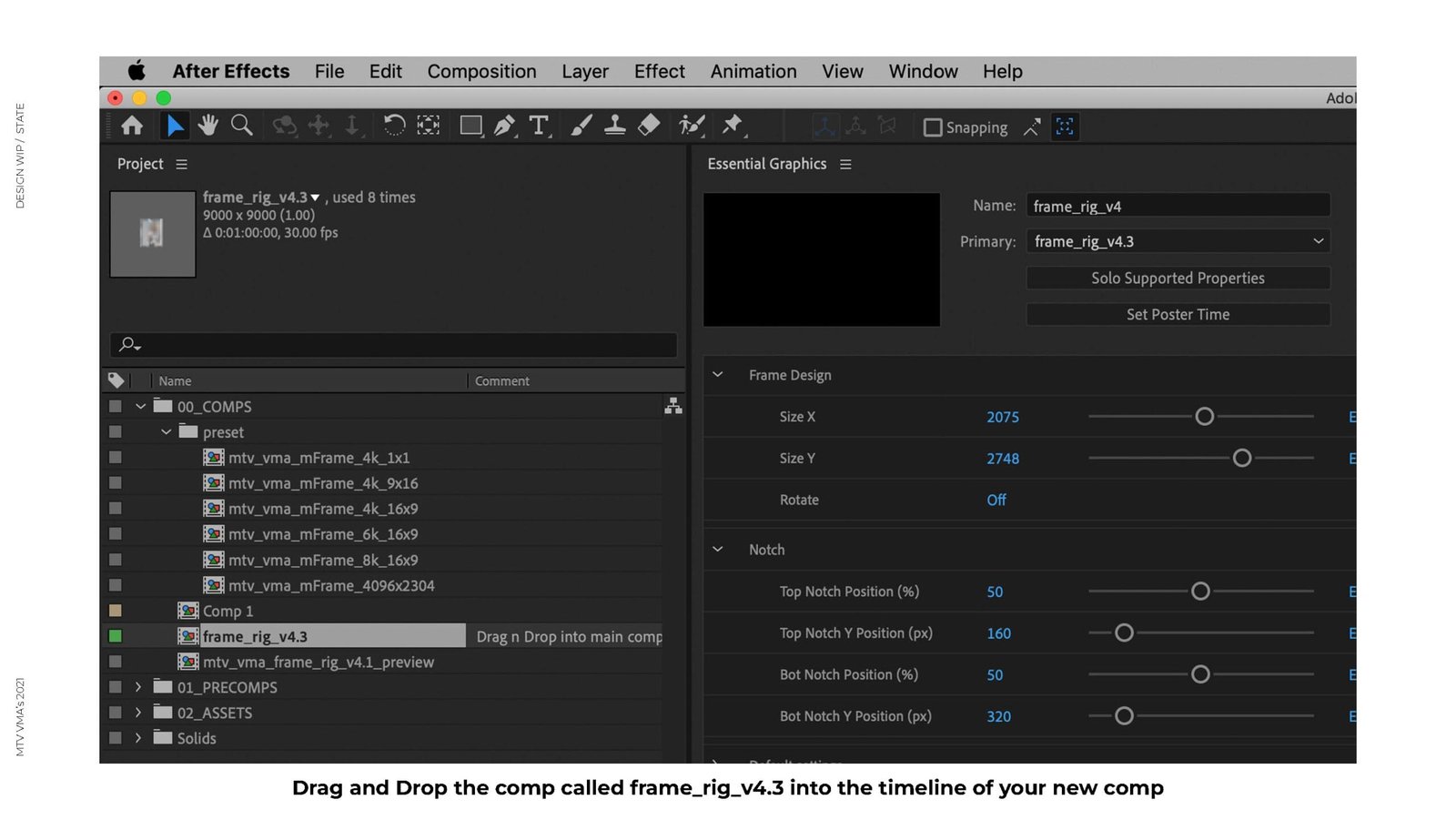Collapse the Notch group
Image resolution: width=1456 pixels, height=820 pixels.
pos(717,550)
